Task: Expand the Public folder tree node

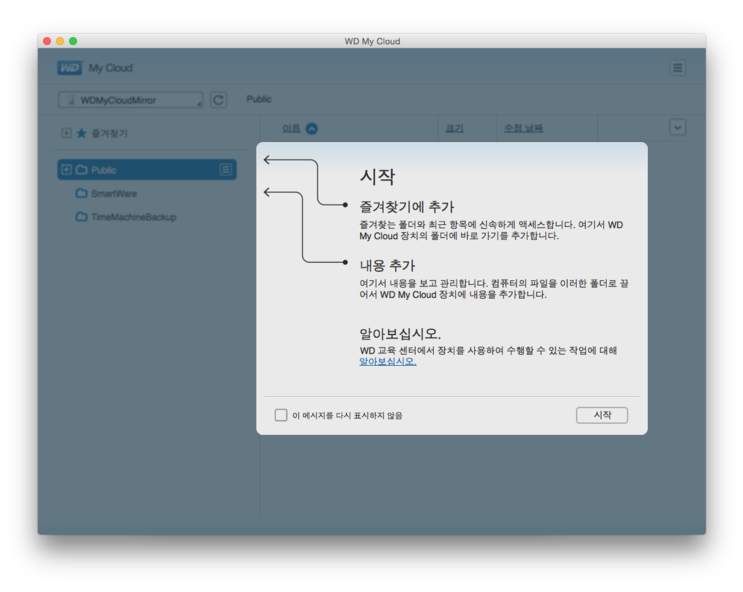Action: tap(66, 170)
